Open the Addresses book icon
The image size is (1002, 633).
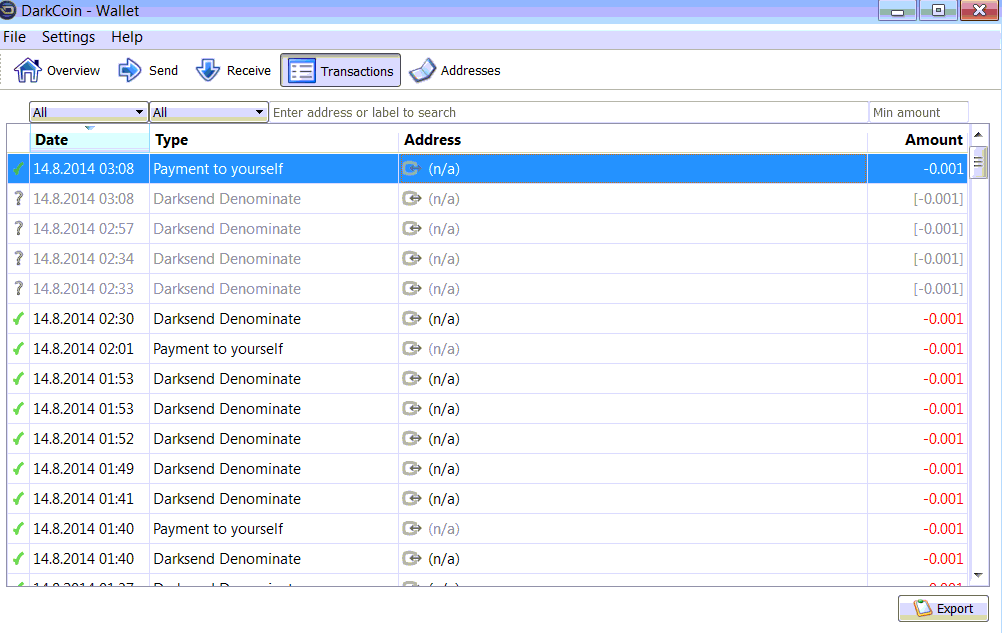[422, 70]
